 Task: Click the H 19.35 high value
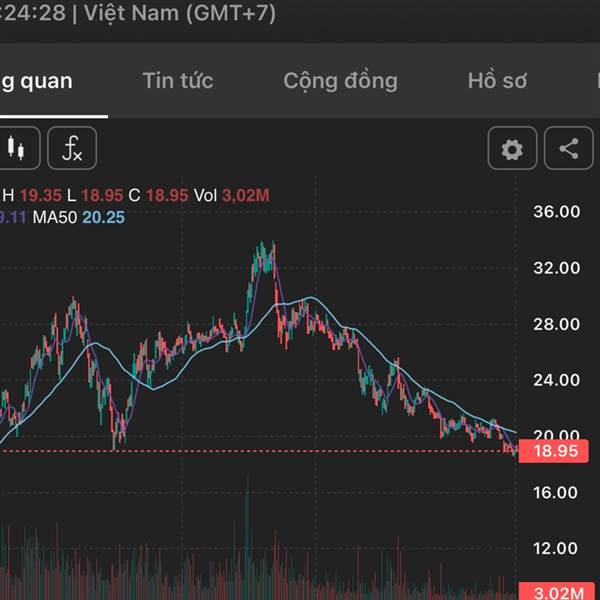pos(32,196)
